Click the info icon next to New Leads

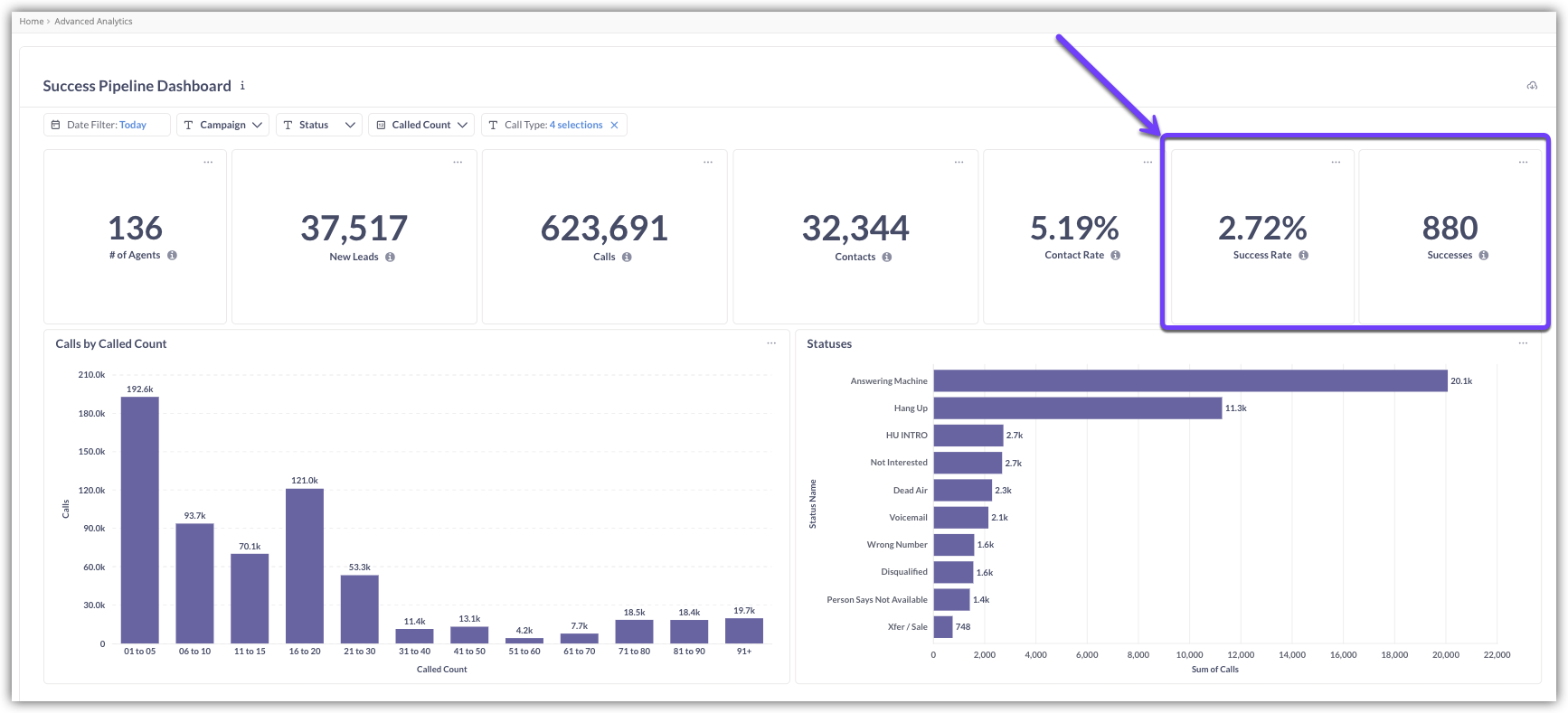pos(390,258)
